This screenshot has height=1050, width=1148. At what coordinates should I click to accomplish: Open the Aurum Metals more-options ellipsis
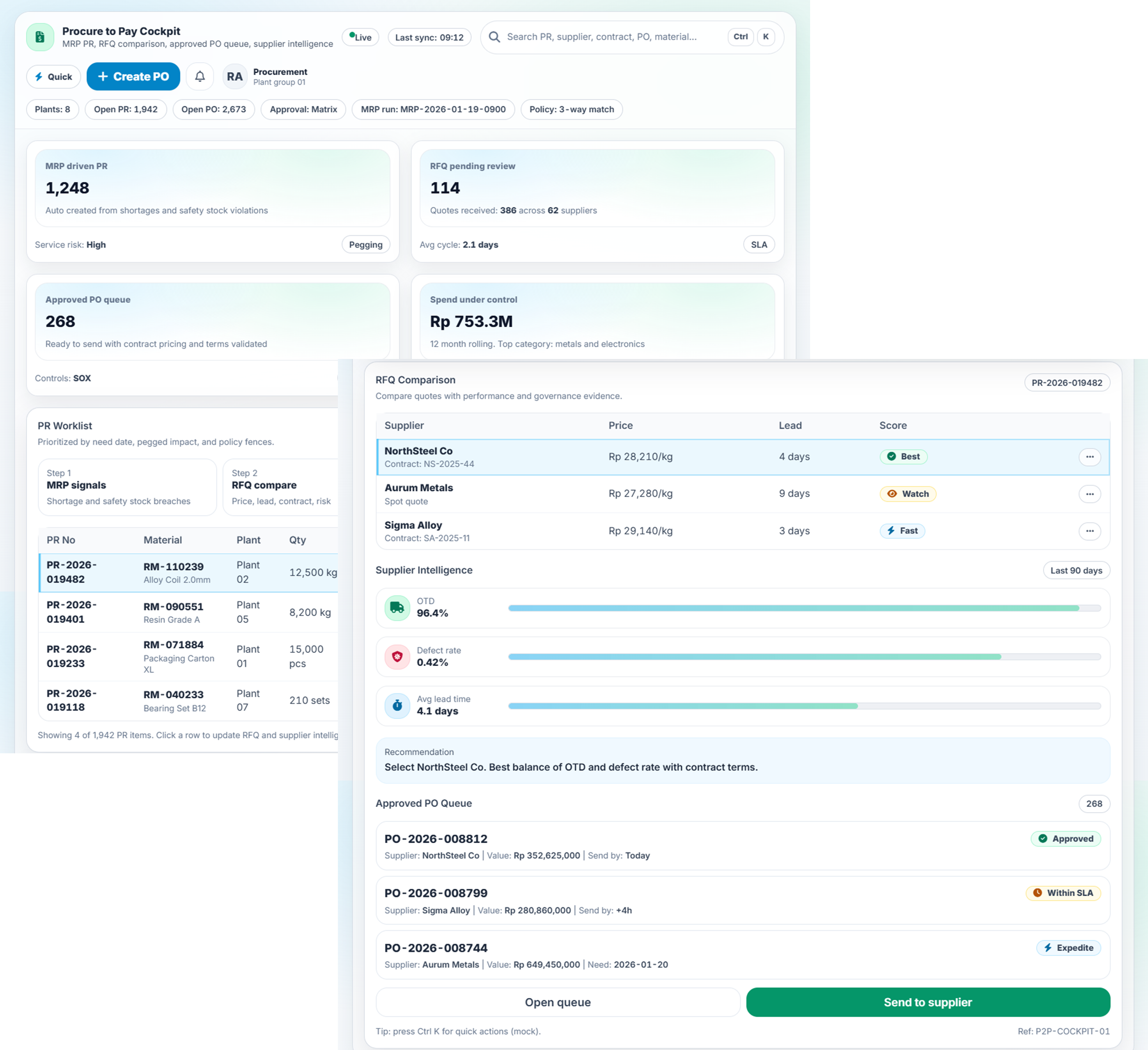(1089, 494)
